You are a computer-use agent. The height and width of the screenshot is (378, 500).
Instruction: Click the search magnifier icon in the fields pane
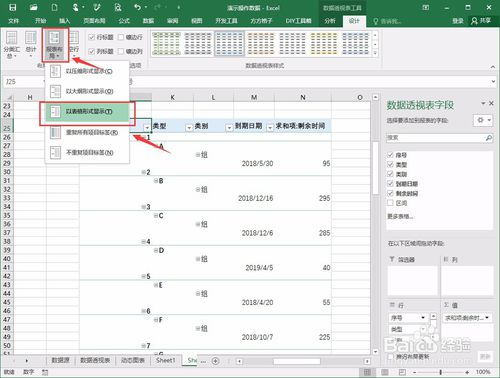click(489, 137)
